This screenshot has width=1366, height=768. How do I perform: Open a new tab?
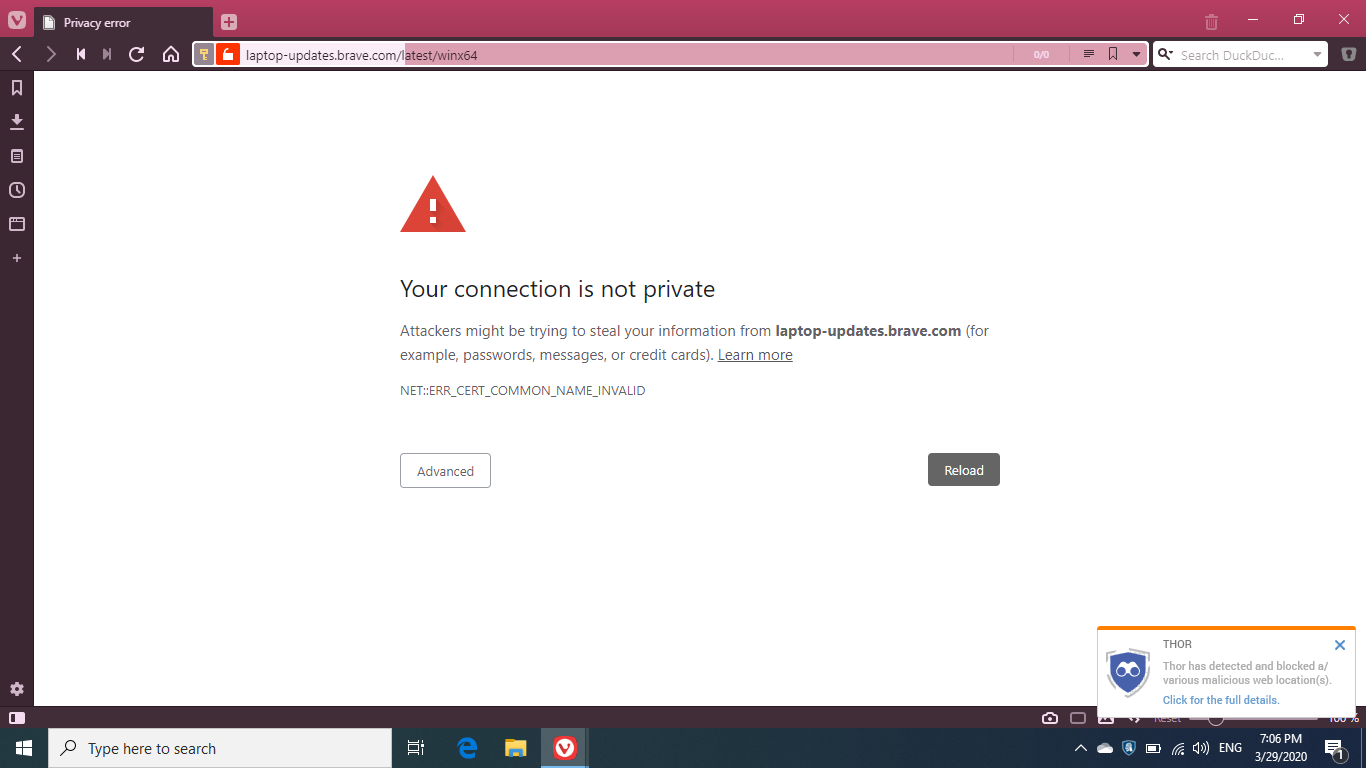[x=229, y=22]
